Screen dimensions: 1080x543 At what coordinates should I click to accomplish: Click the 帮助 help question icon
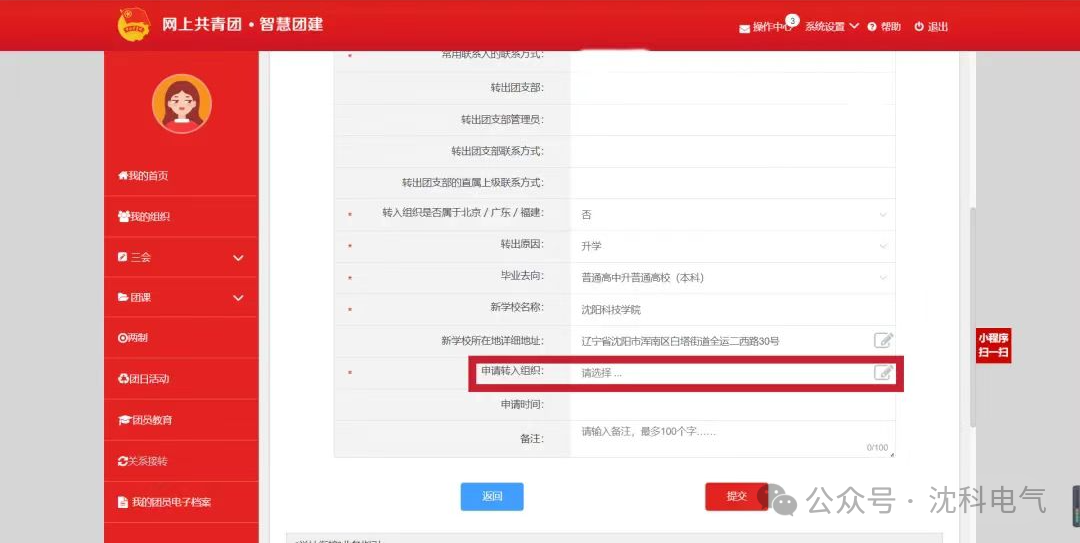(872, 27)
